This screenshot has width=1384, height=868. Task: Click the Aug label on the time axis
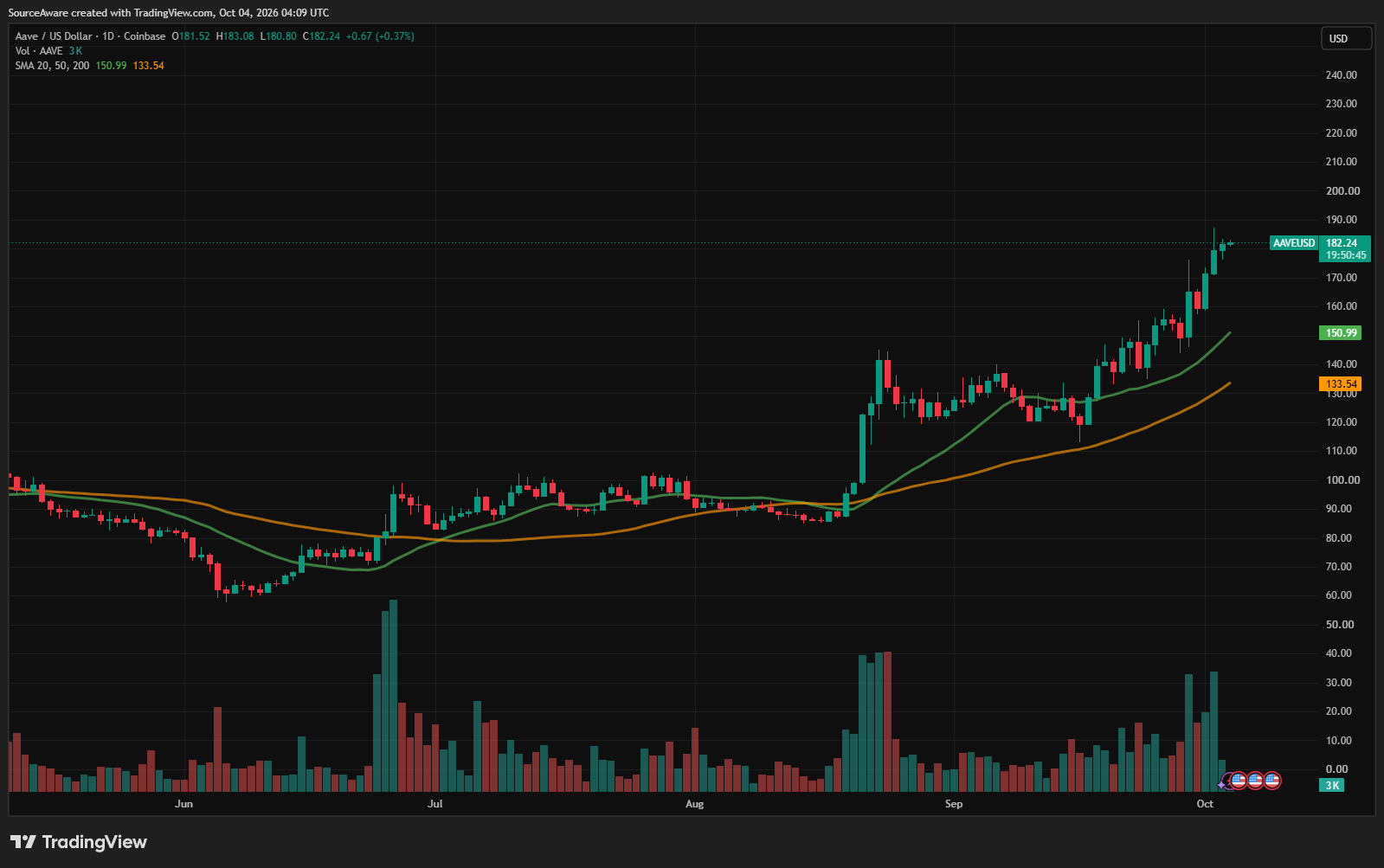[x=694, y=804]
